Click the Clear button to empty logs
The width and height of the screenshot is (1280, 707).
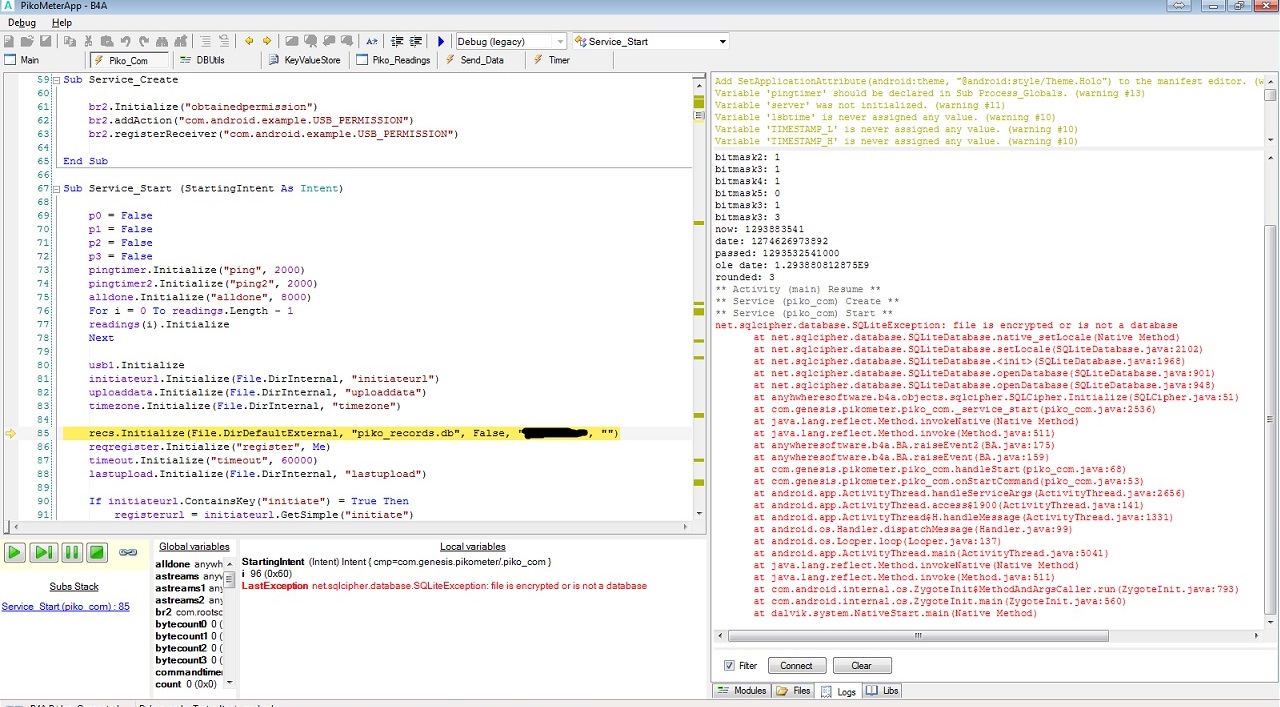861,666
